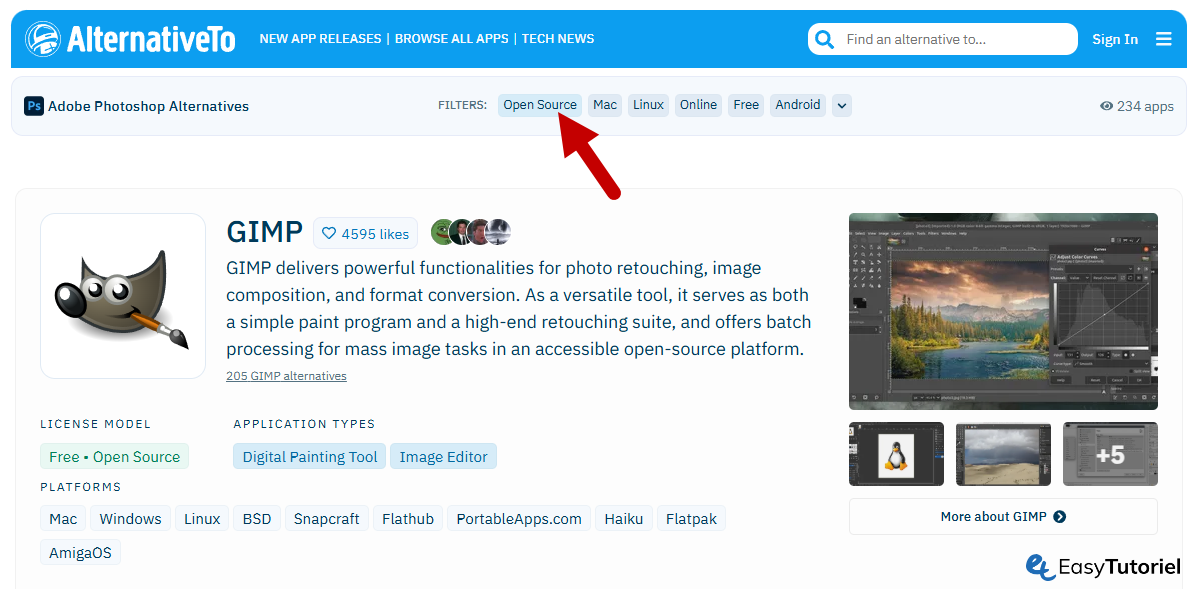Click the AmigaOS platform tag
The height and width of the screenshot is (589, 1202).
coord(81,552)
